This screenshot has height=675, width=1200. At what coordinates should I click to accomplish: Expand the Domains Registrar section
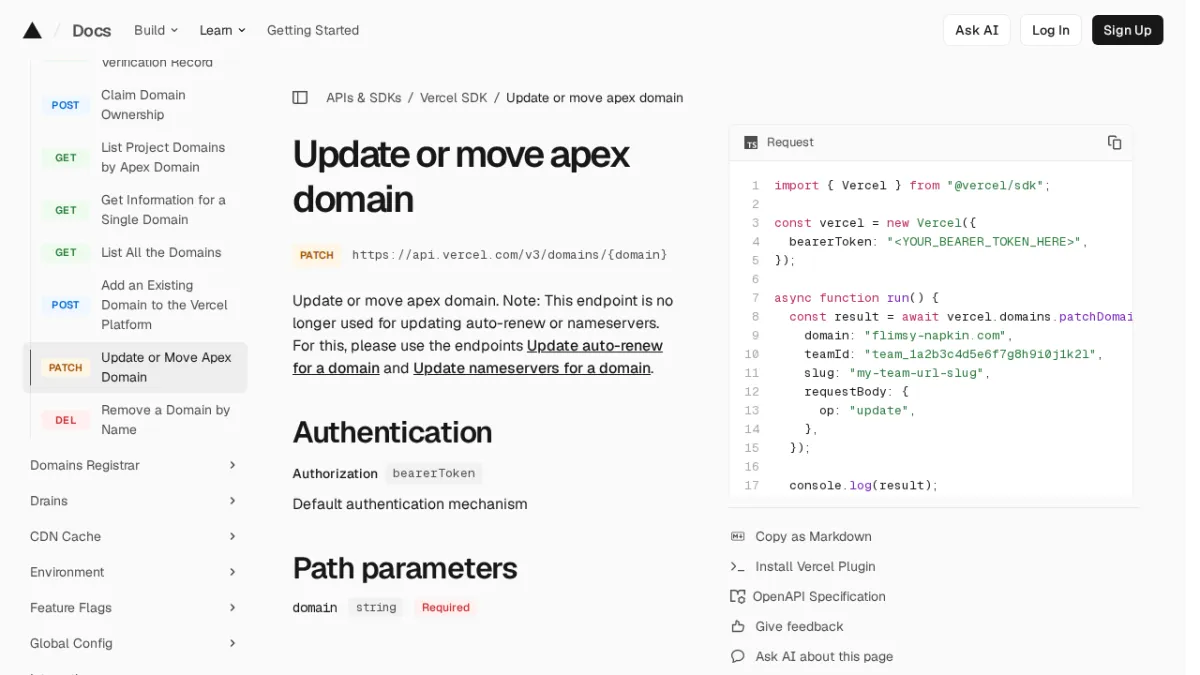coord(134,465)
